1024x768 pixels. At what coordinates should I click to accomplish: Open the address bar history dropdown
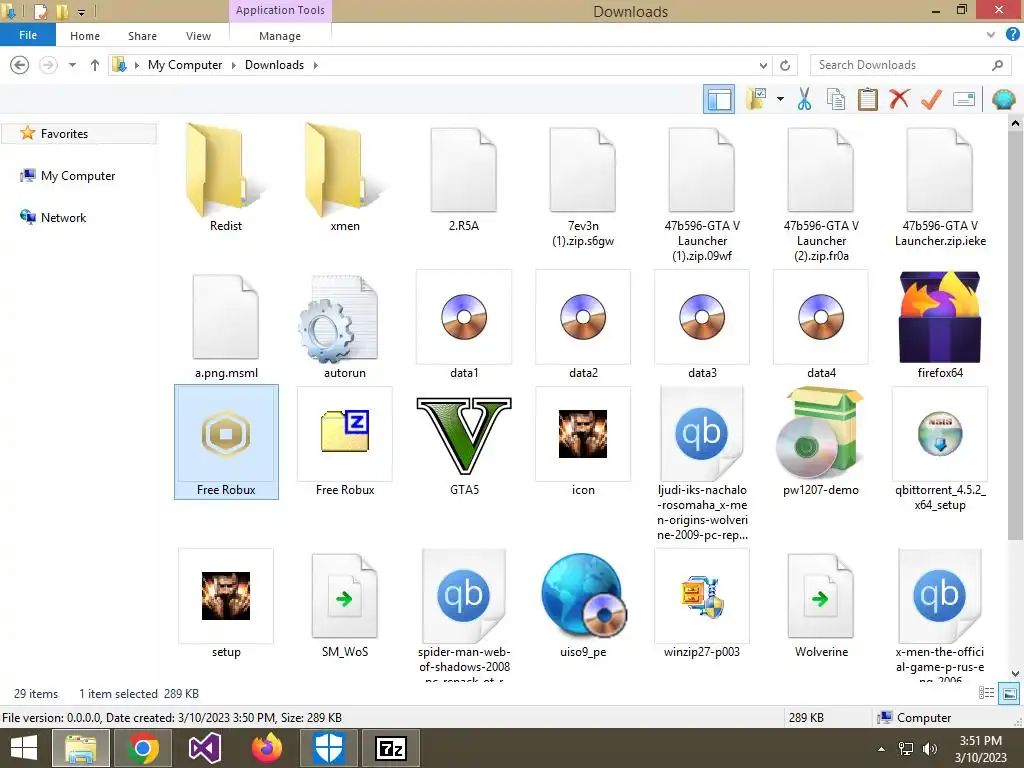(763, 65)
